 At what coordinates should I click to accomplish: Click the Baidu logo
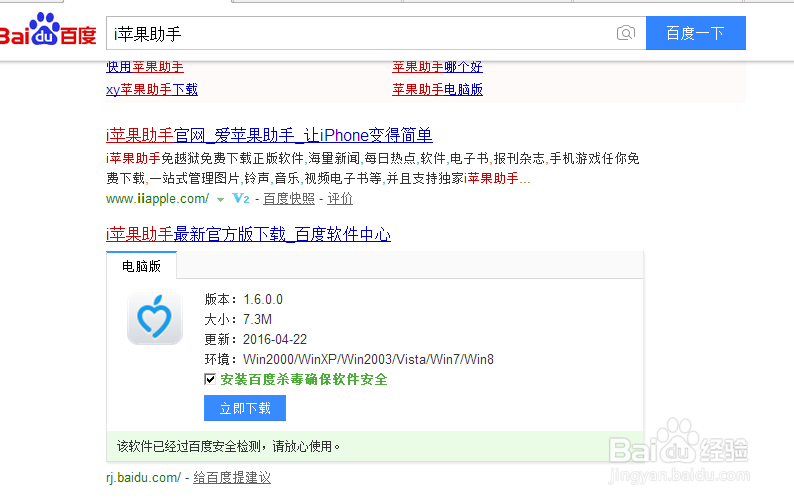48,29
